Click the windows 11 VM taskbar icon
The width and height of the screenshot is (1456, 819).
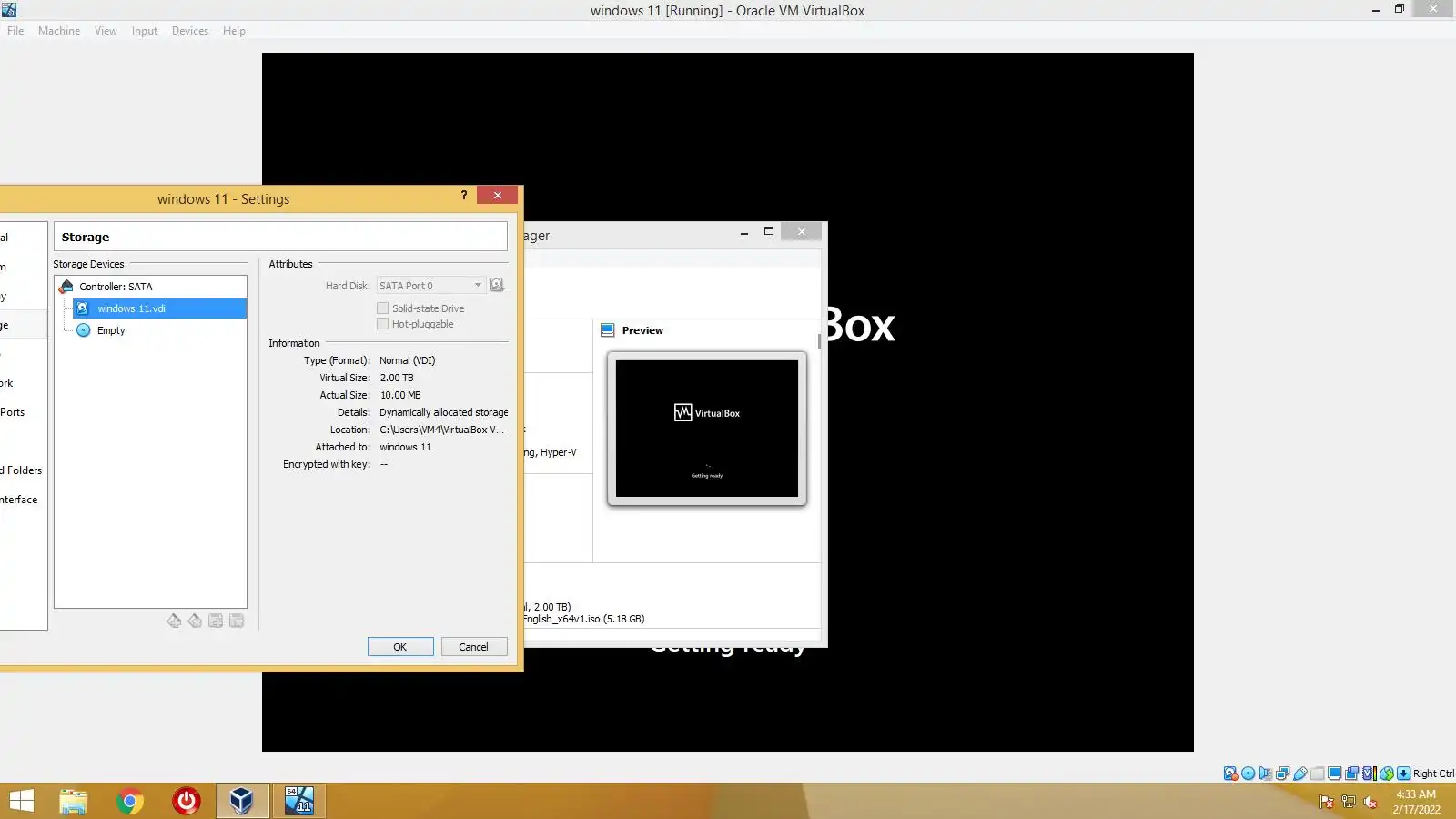[x=298, y=801]
